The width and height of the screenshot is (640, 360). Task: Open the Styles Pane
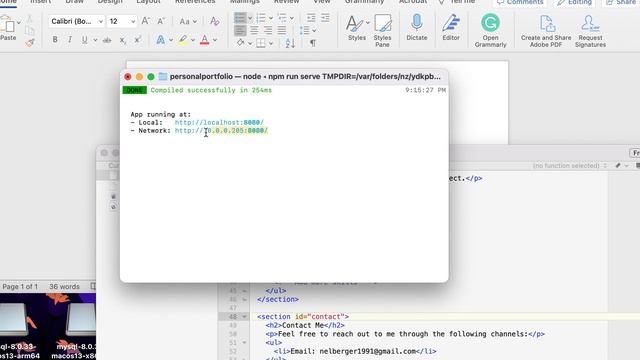click(x=382, y=30)
